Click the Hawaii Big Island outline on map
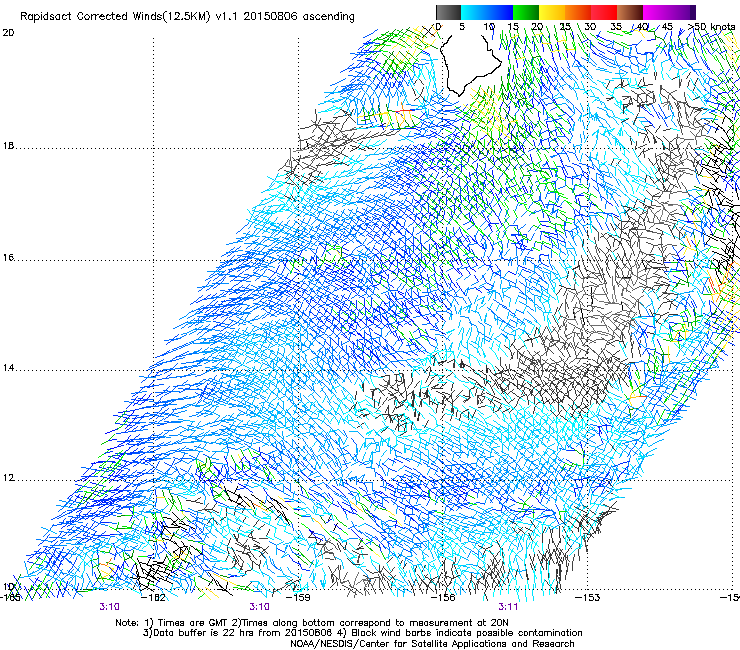The width and height of the screenshot is (740, 650). click(x=470, y=65)
